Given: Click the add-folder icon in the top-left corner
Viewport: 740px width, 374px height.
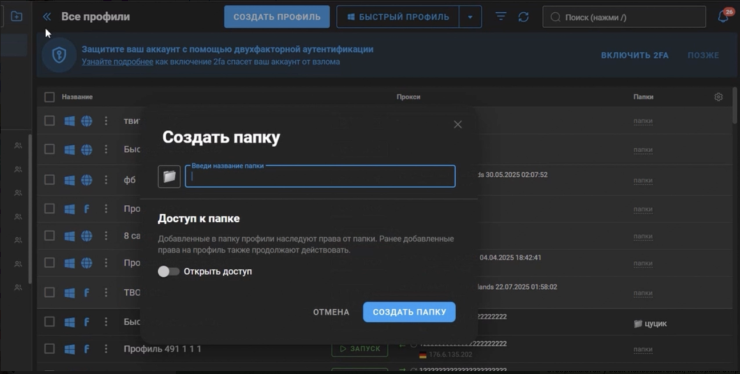Looking at the screenshot, I should point(16,16).
